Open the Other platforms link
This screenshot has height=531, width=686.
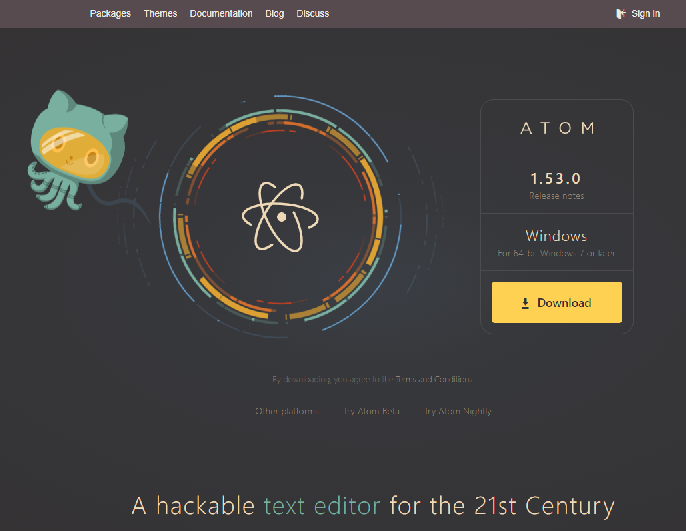click(x=287, y=411)
